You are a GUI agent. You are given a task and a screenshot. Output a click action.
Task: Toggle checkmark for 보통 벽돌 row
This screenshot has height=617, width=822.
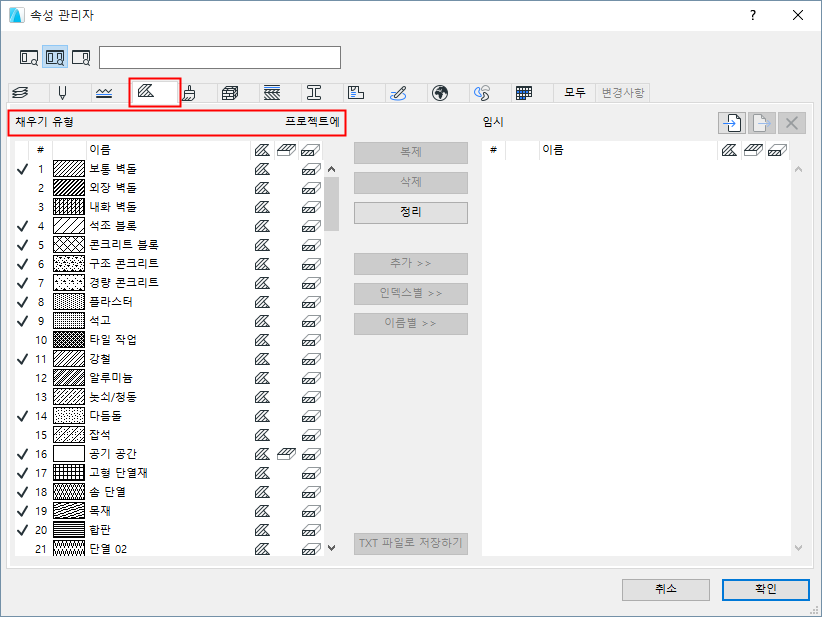click(x=23, y=169)
